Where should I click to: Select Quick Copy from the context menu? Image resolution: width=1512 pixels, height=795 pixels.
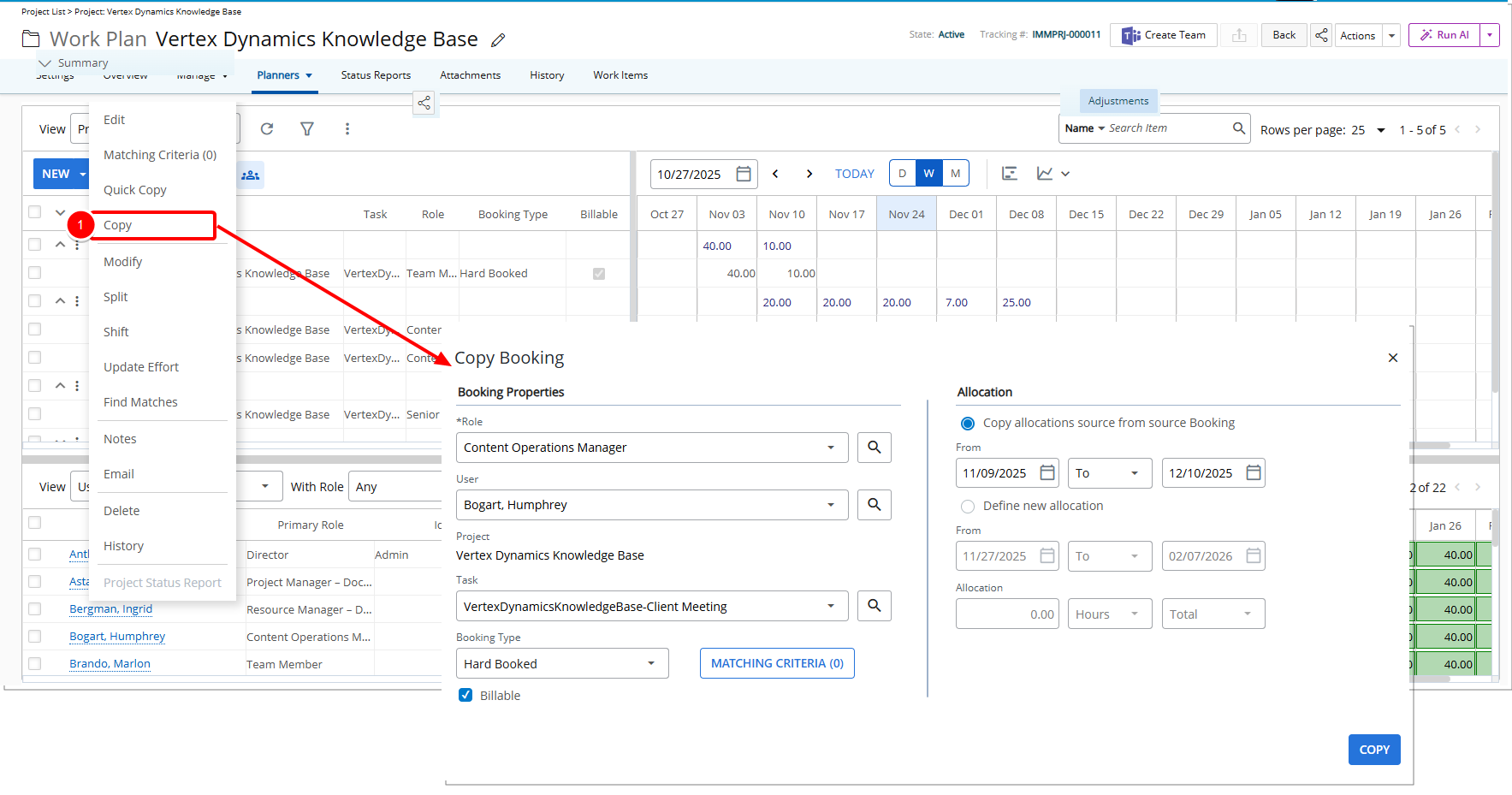tap(135, 190)
